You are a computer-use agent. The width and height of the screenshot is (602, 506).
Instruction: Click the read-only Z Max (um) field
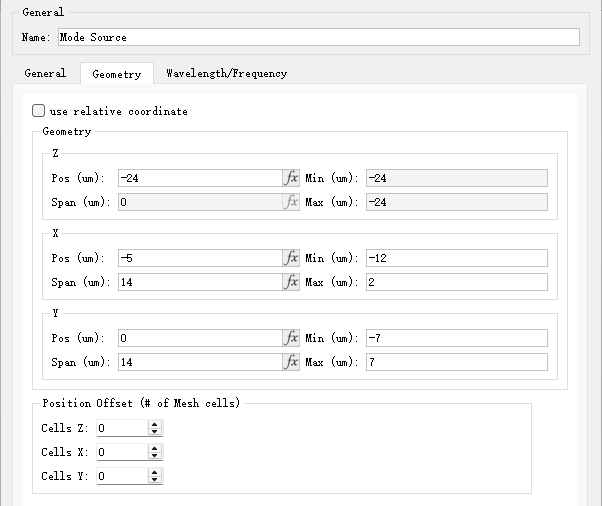click(x=457, y=202)
